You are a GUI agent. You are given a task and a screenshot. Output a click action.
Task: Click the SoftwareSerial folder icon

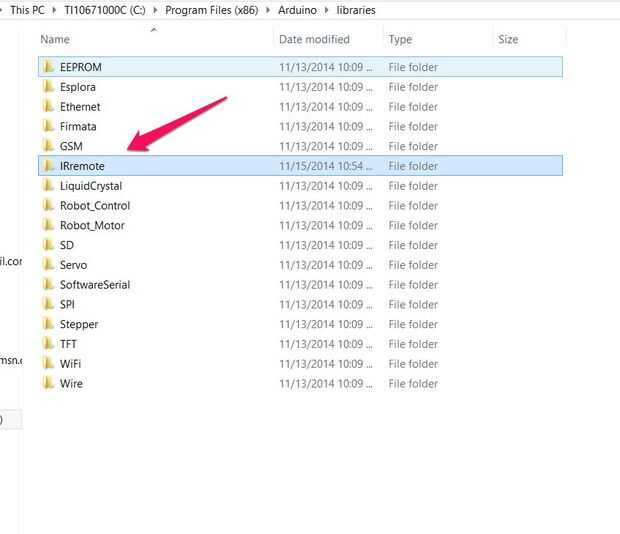48,284
